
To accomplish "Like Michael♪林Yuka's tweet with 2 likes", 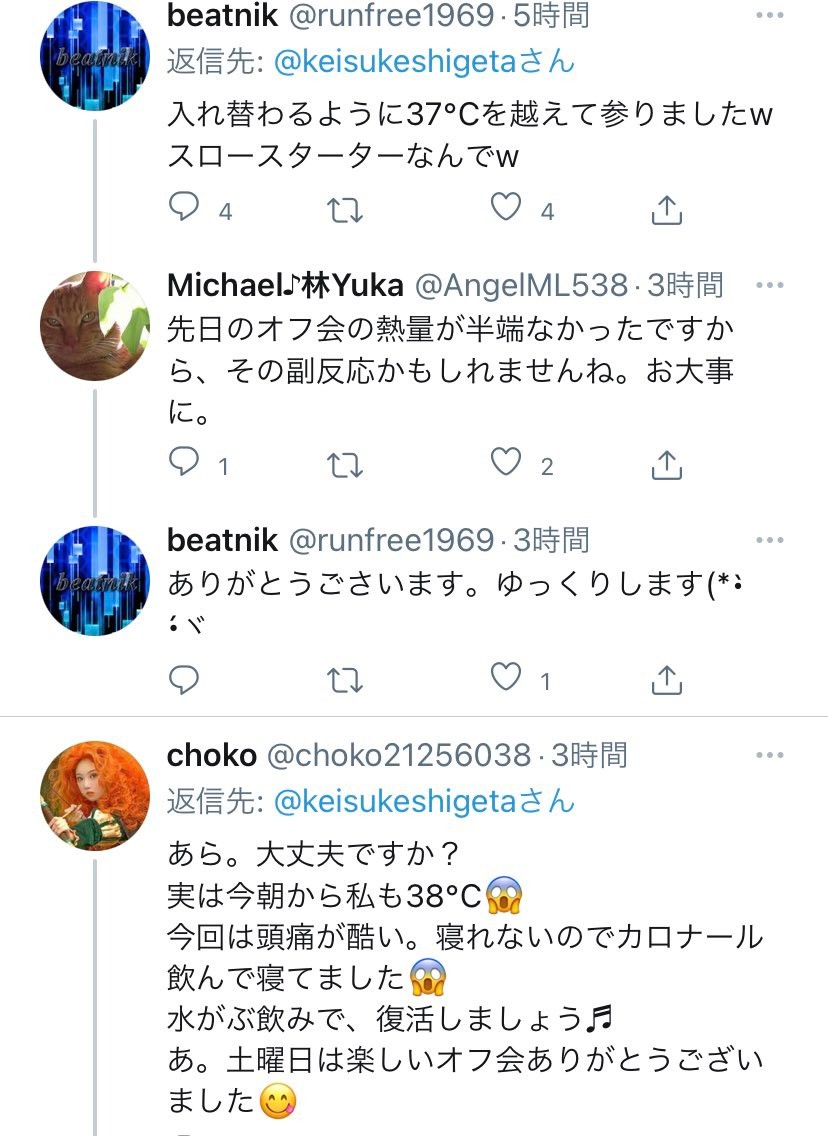I will pyautogui.click(x=506, y=463).
